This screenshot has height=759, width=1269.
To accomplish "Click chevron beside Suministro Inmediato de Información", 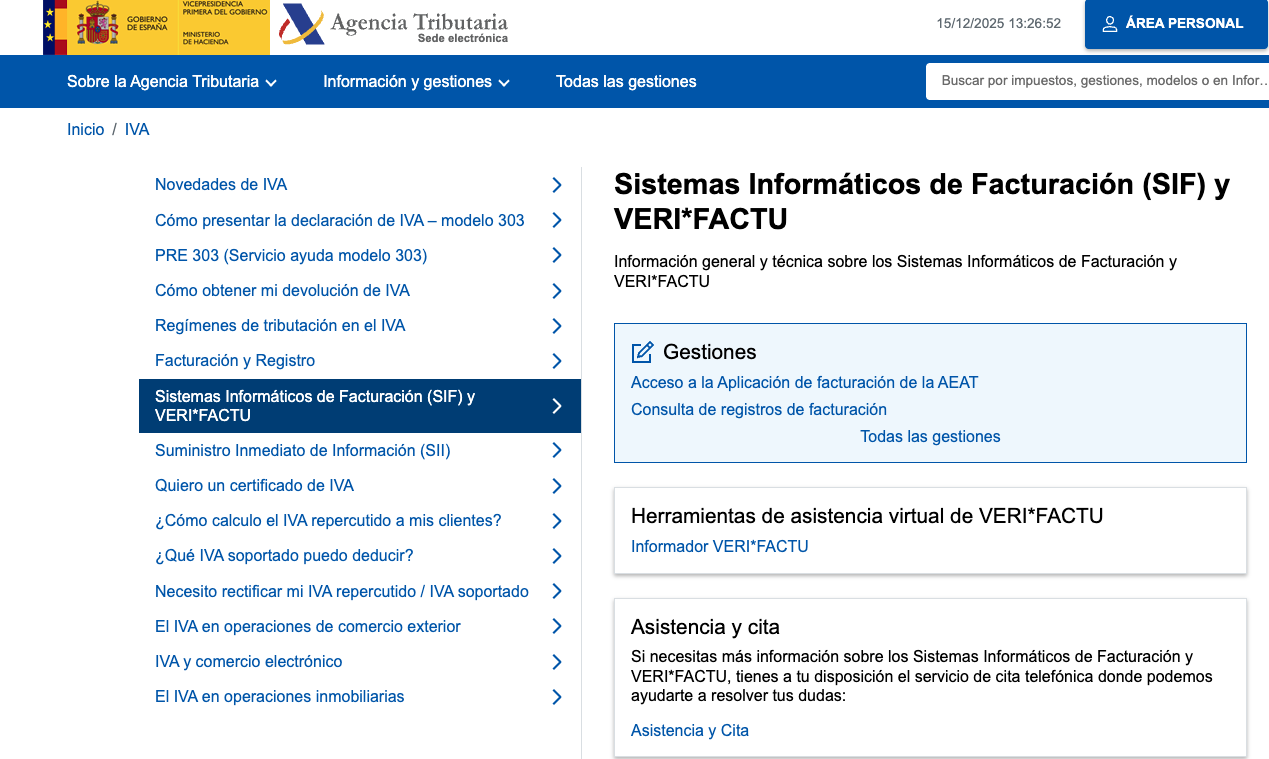I will click(557, 451).
